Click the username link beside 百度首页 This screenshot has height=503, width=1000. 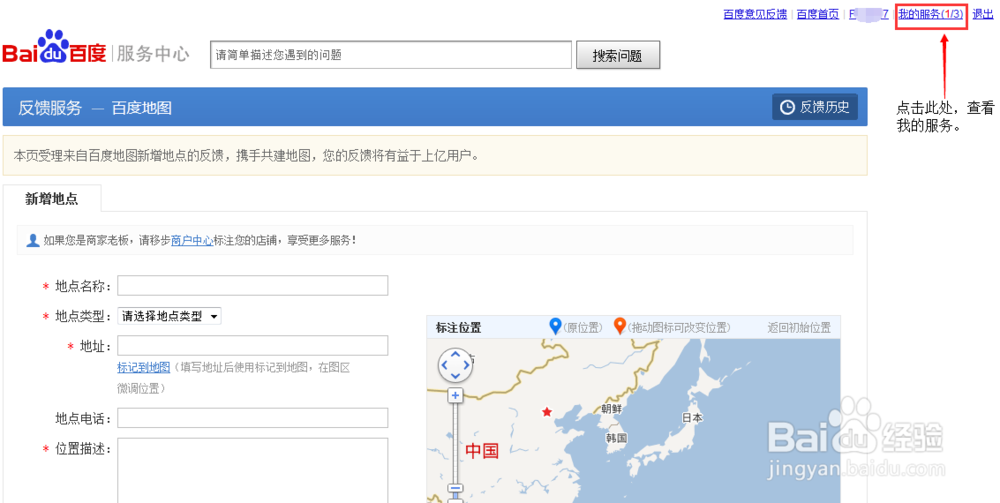[x=869, y=14]
